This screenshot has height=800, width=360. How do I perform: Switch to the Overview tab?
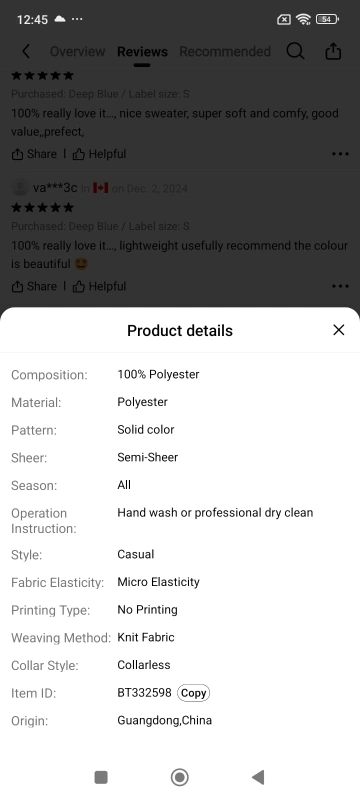pyautogui.click(x=78, y=52)
